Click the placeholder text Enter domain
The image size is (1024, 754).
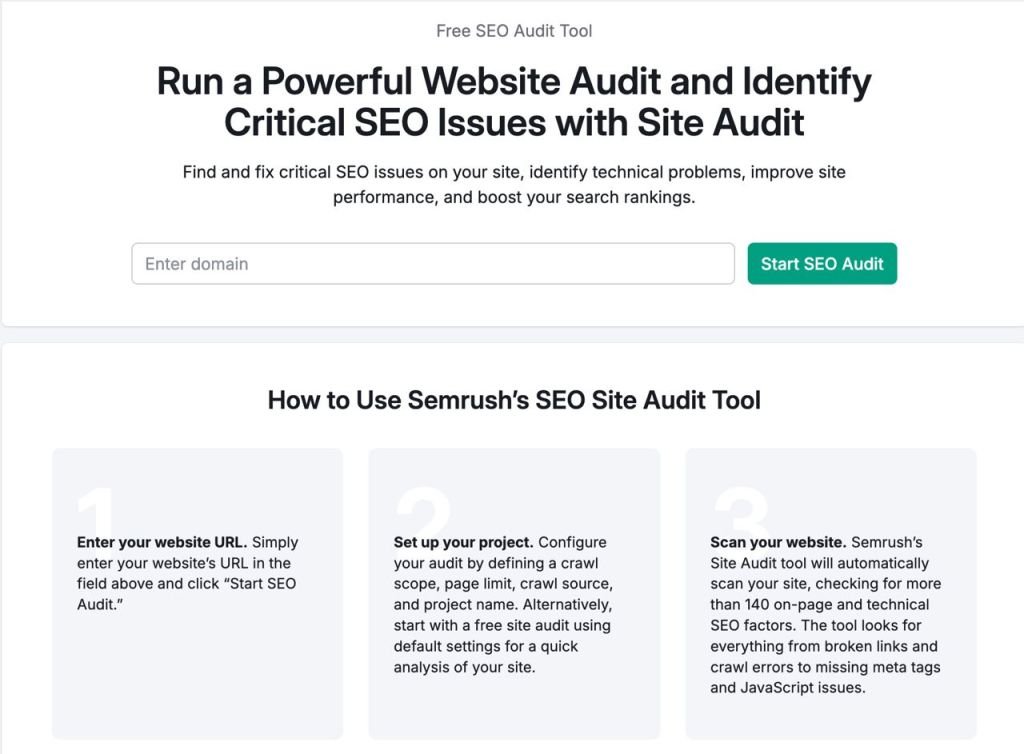(197, 263)
